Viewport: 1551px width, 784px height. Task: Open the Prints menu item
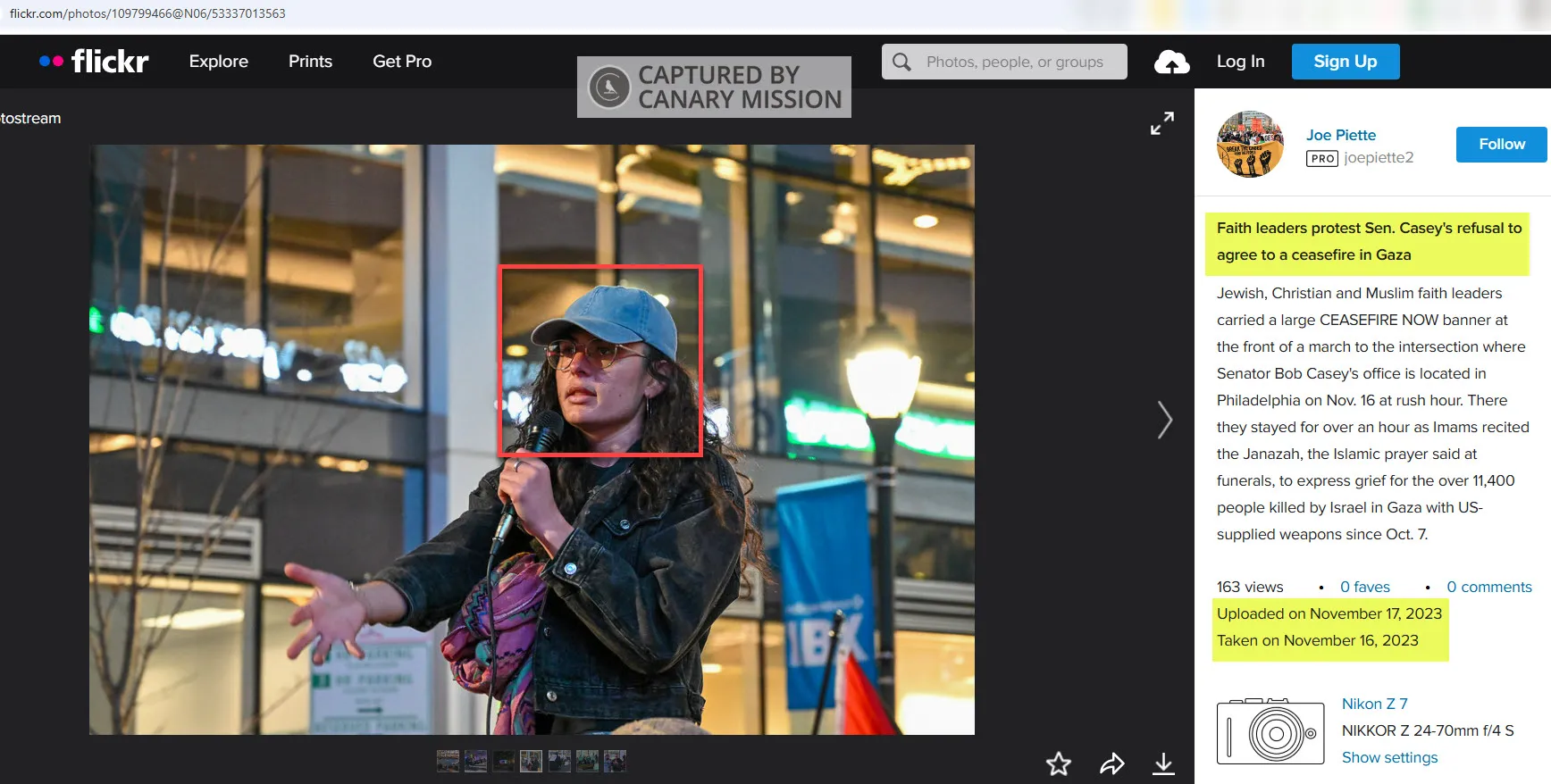pos(310,62)
